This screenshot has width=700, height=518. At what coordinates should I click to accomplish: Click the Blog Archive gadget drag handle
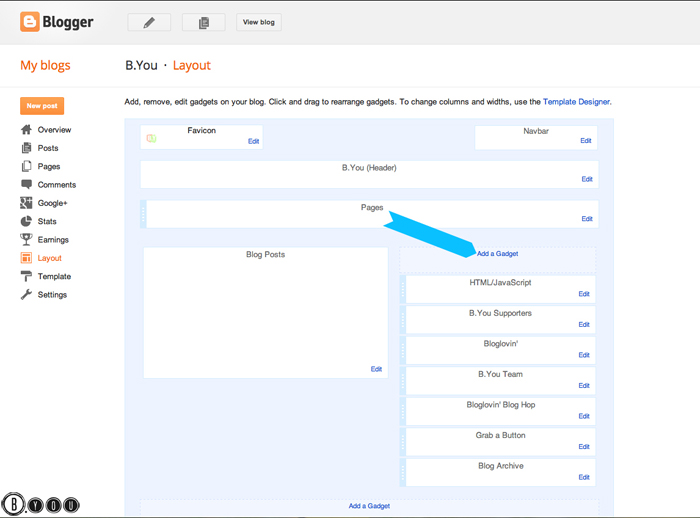point(403,472)
